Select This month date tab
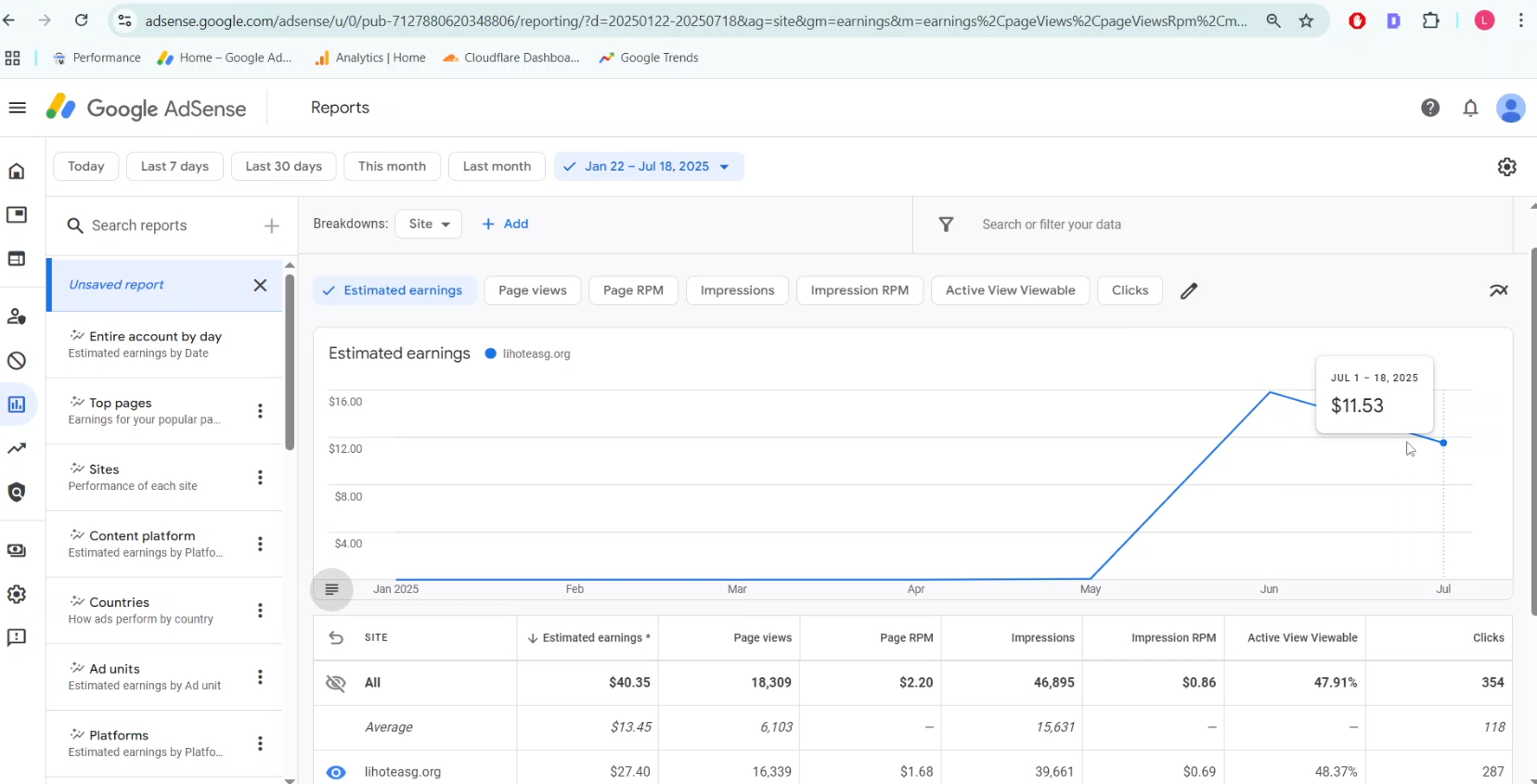 [392, 166]
